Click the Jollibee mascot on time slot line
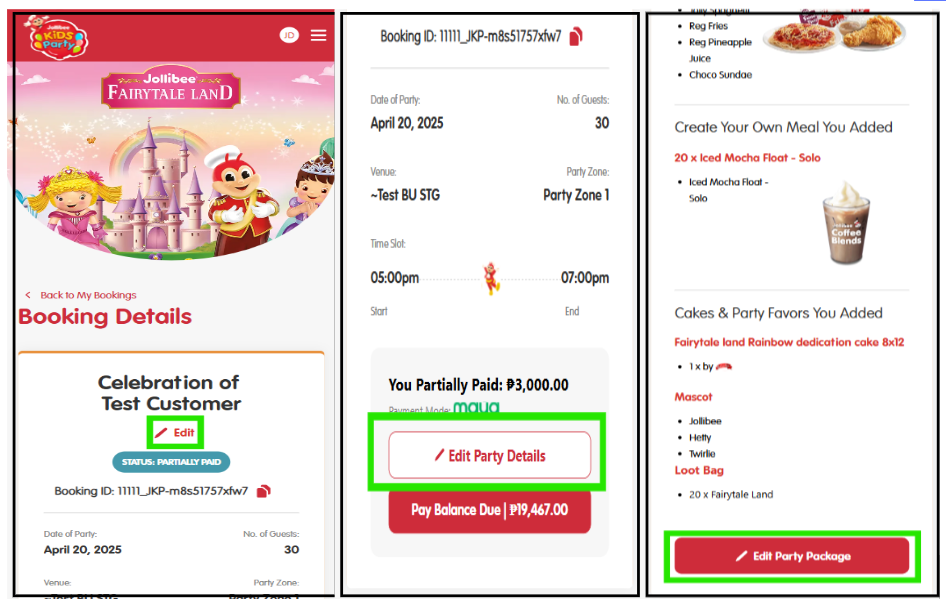 491,278
